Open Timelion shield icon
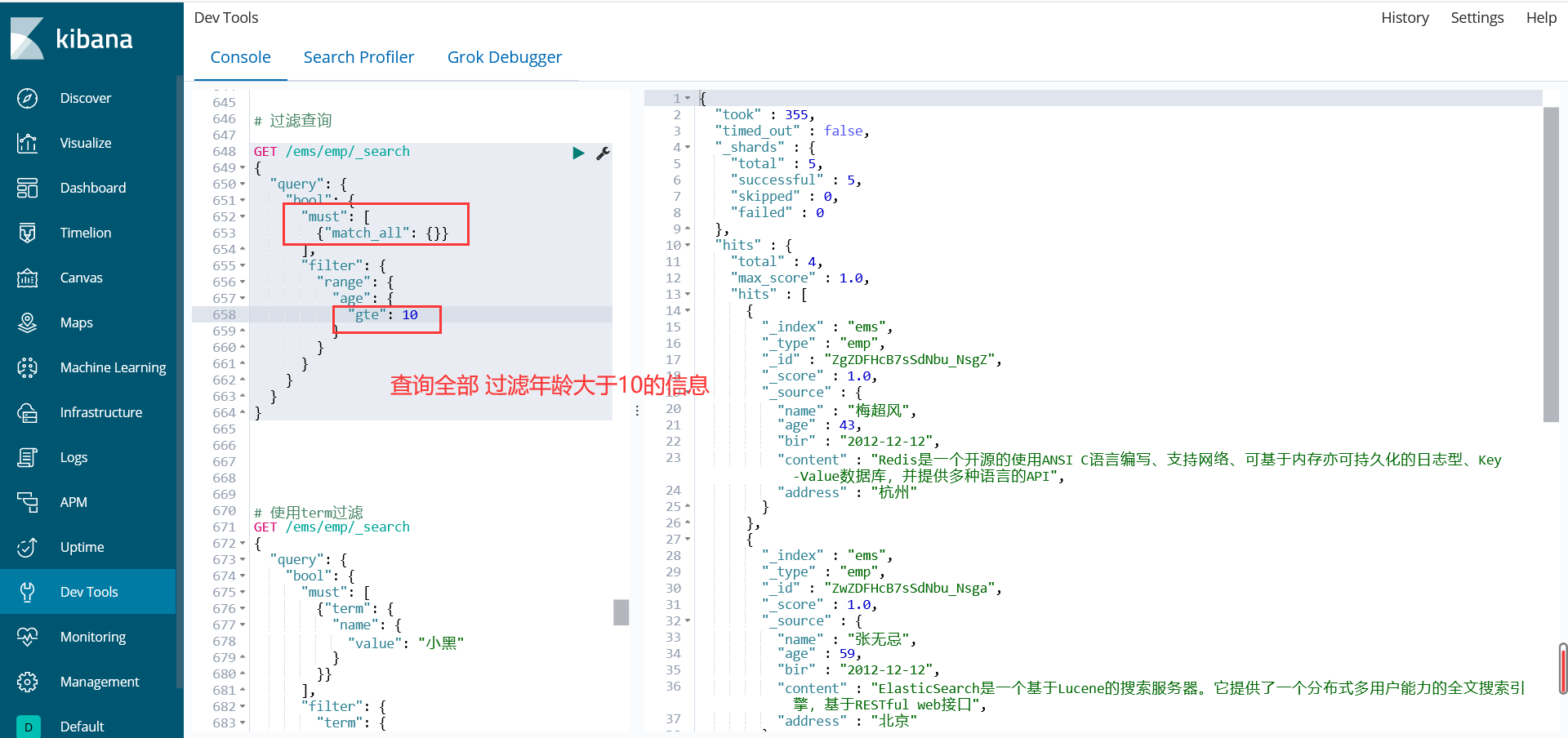Image resolution: width=1568 pixels, height=738 pixels. point(27,233)
